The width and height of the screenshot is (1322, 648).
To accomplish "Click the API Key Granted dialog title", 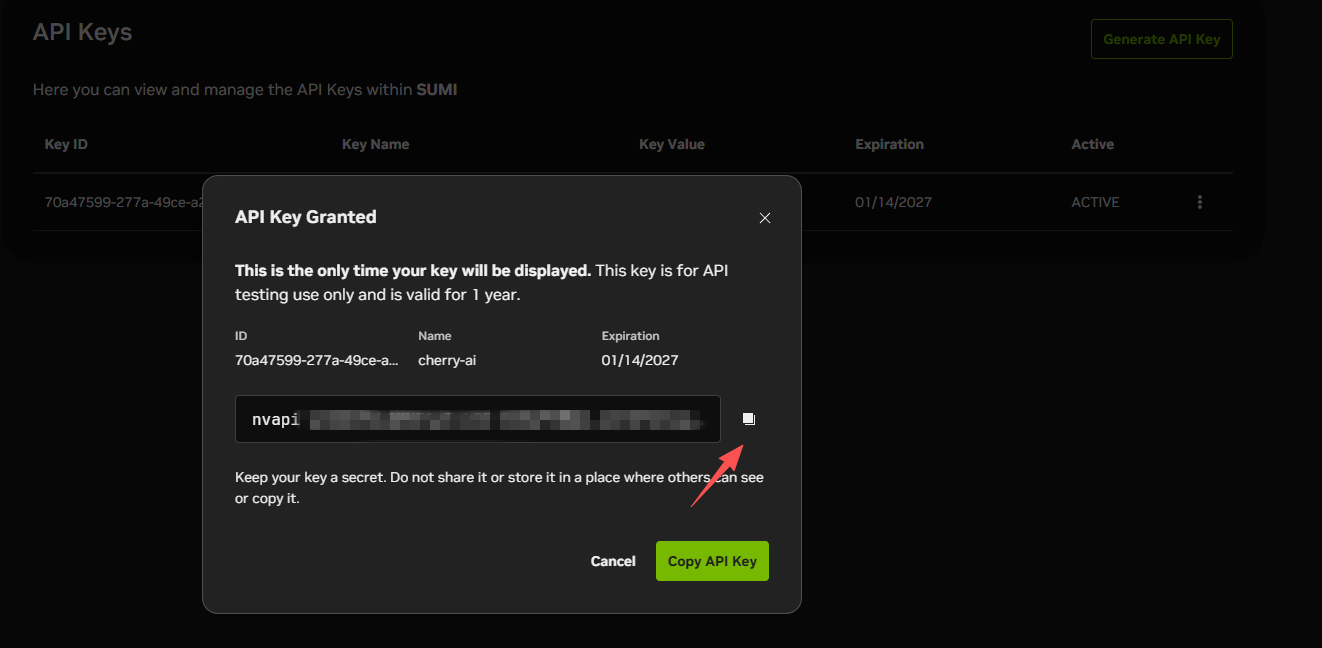I will [305, 217].
